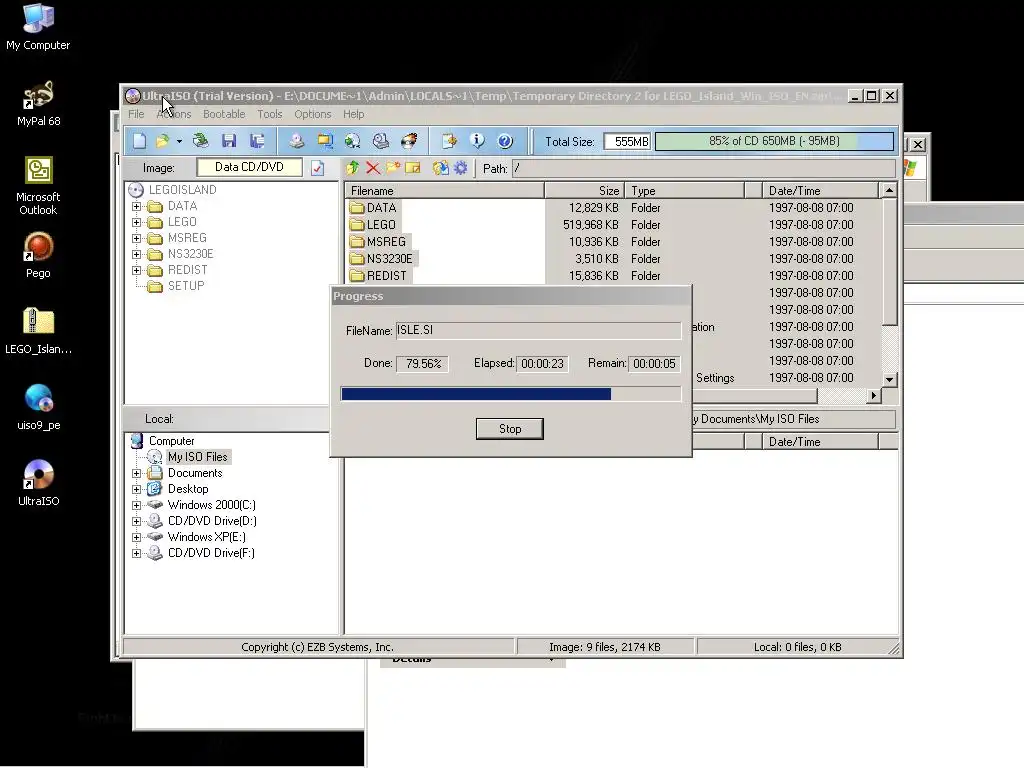Screen dimensions: 1024x768
Task: Expand the LEGO folder tree node
Action: (136, 222)
